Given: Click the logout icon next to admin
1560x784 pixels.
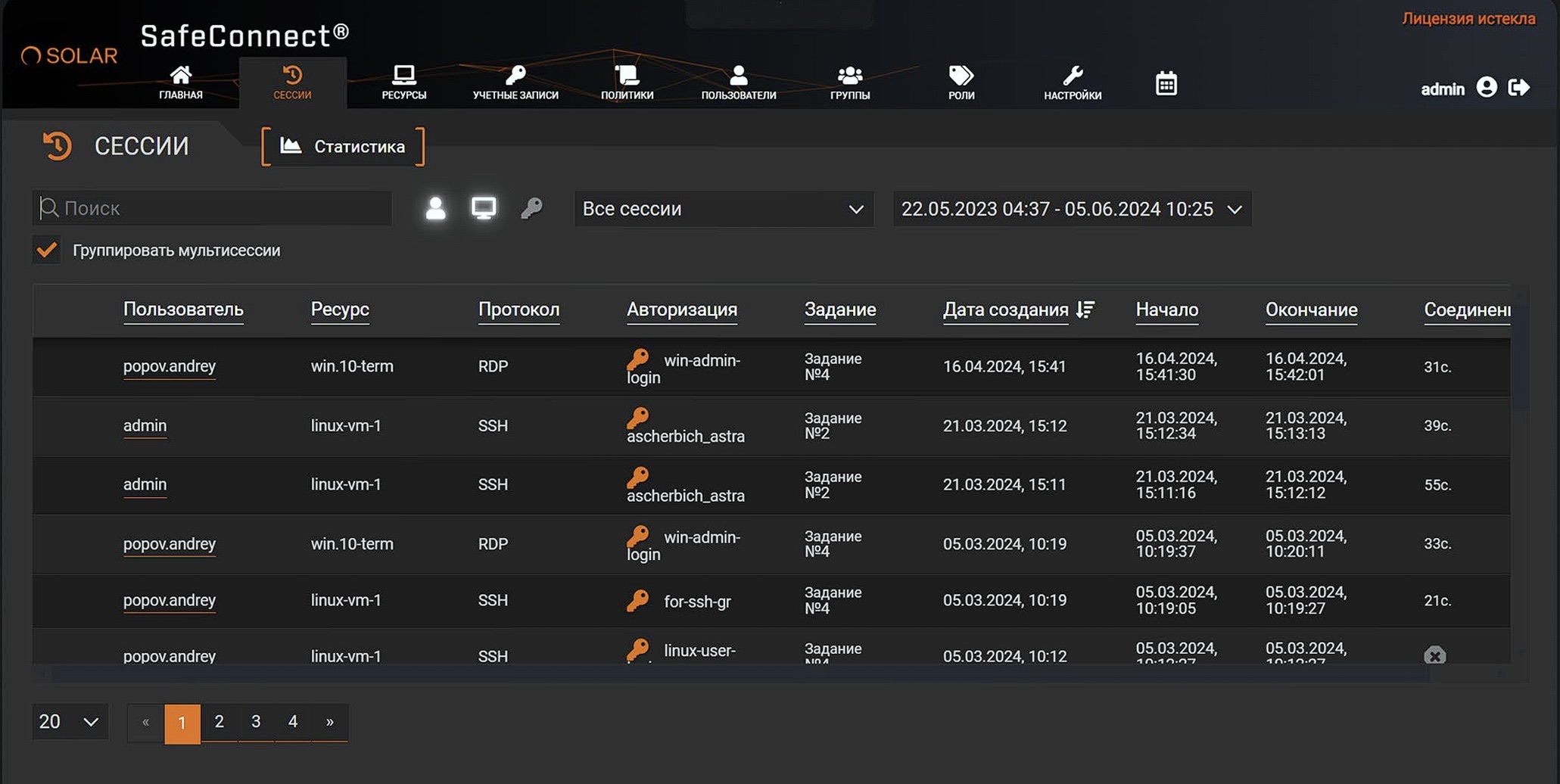Looking at the screenshot, I should tap(1519, 88).
